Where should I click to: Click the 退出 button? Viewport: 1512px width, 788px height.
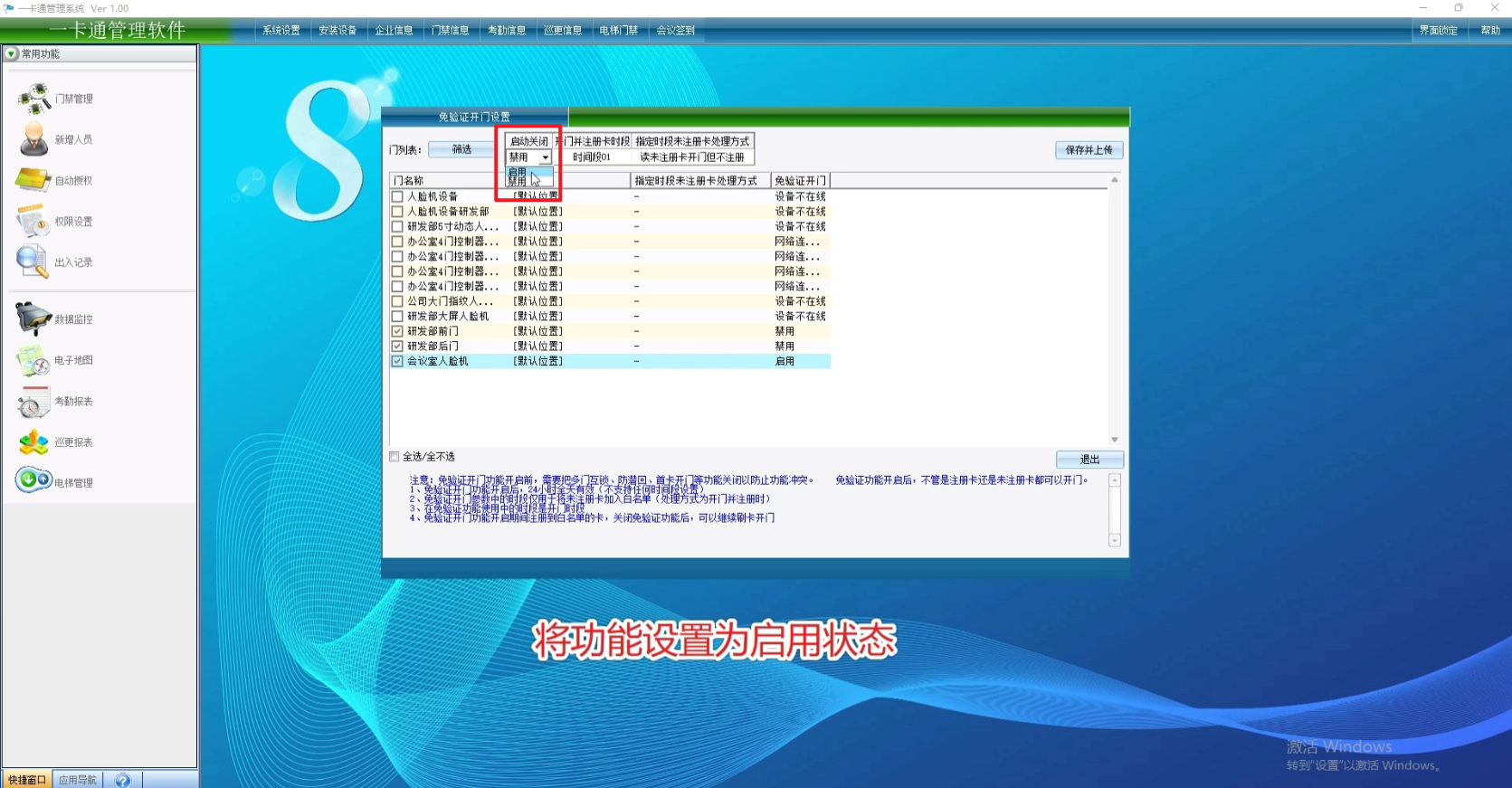coord(1089,460)
